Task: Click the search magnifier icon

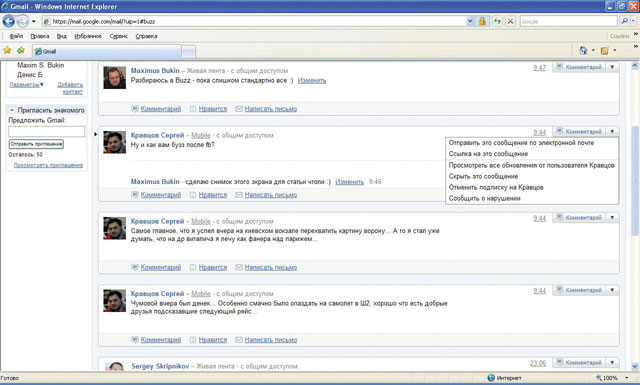Action: pos(624,21)
